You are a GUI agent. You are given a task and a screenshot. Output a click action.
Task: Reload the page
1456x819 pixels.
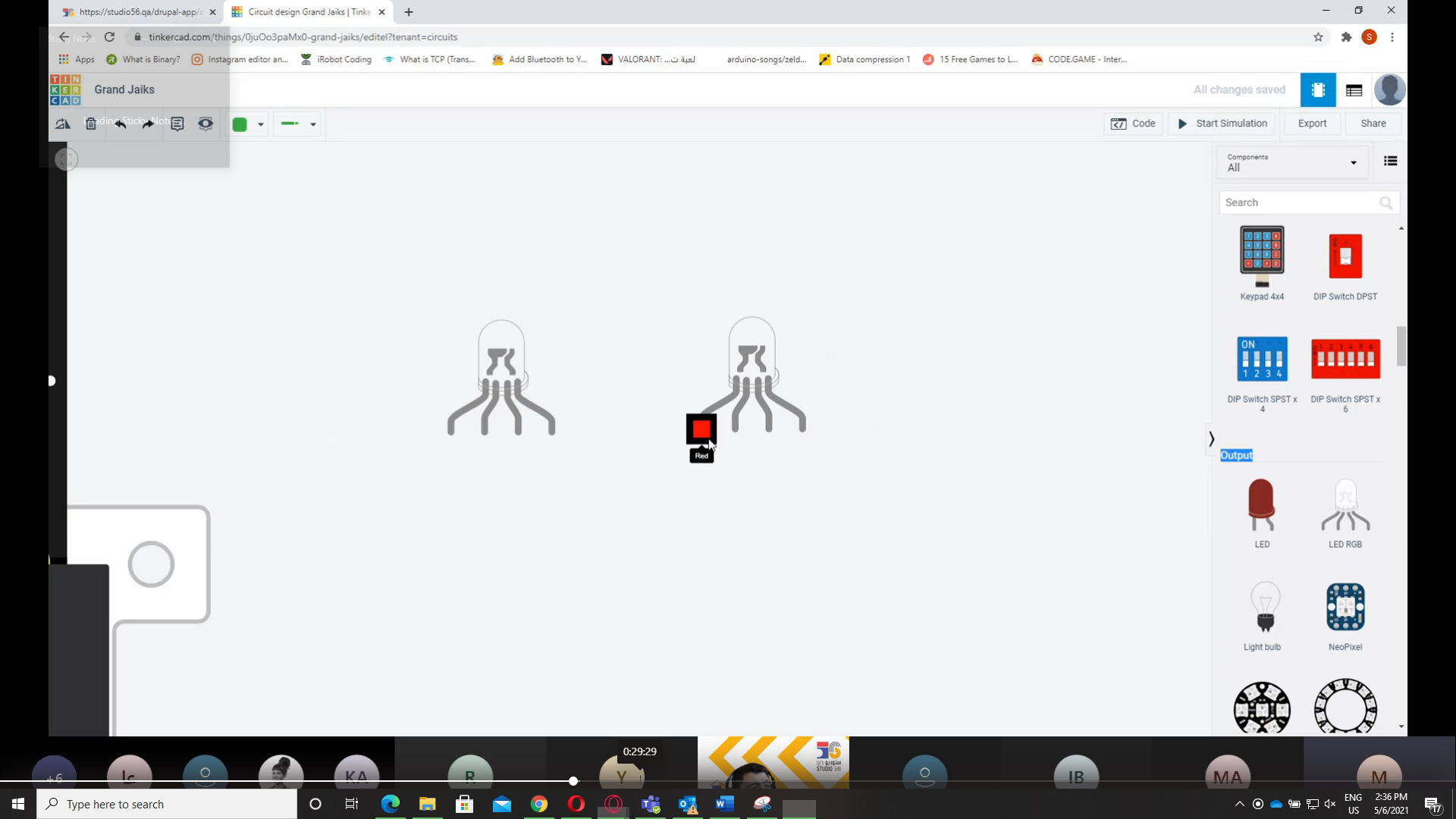109,36
